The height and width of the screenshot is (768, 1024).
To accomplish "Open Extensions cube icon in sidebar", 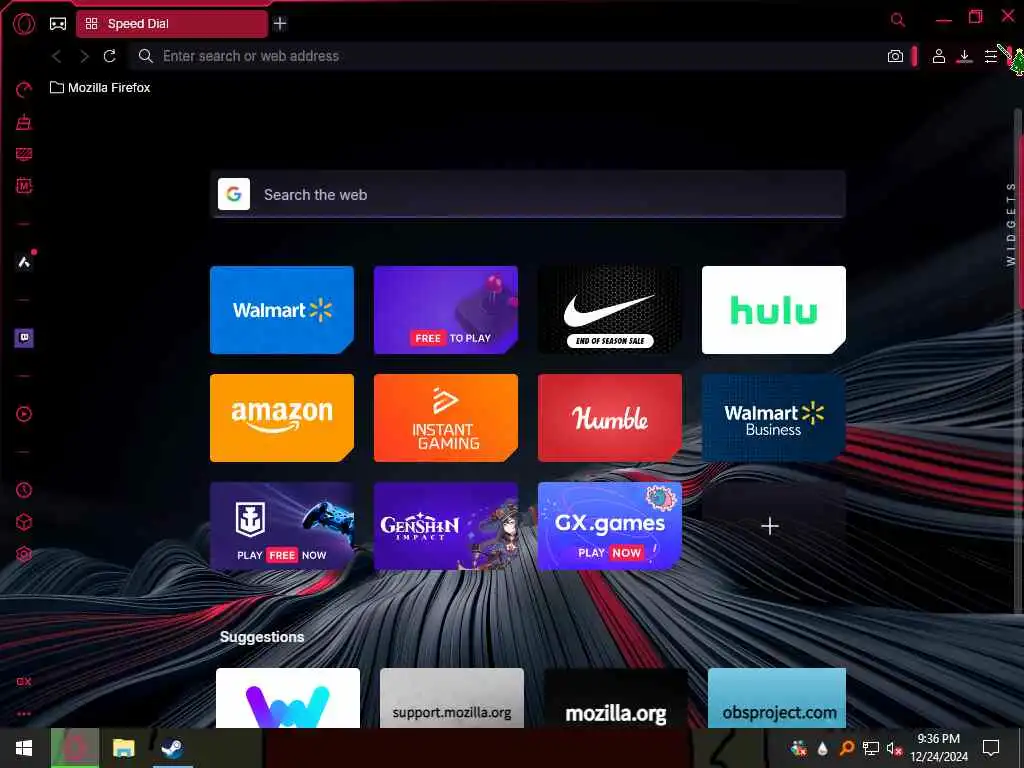I will click(x=24, y=522).
